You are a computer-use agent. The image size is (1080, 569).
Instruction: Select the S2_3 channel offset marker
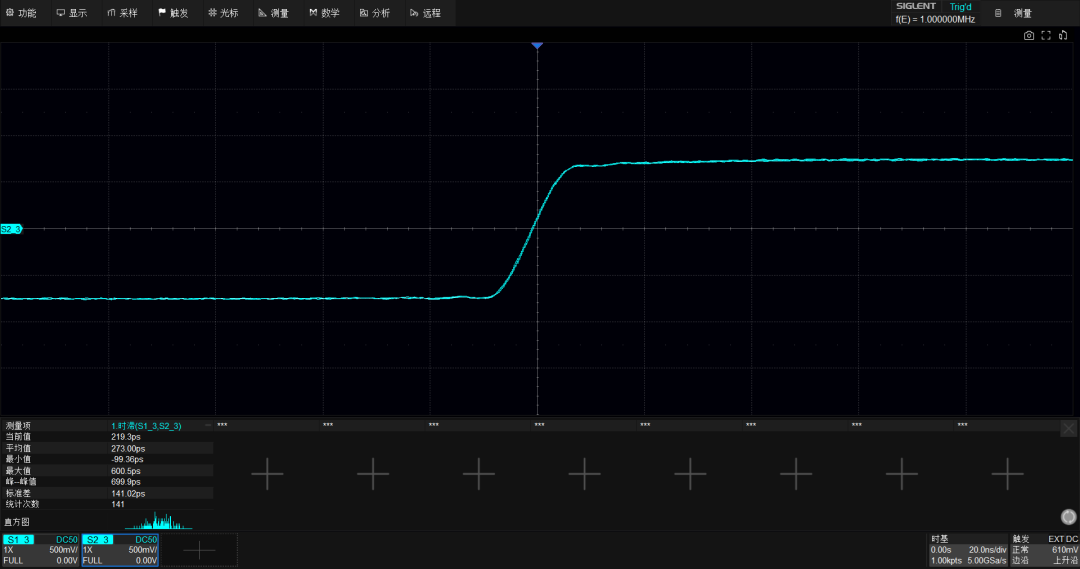pyautogui.click(x=11, y=229)
